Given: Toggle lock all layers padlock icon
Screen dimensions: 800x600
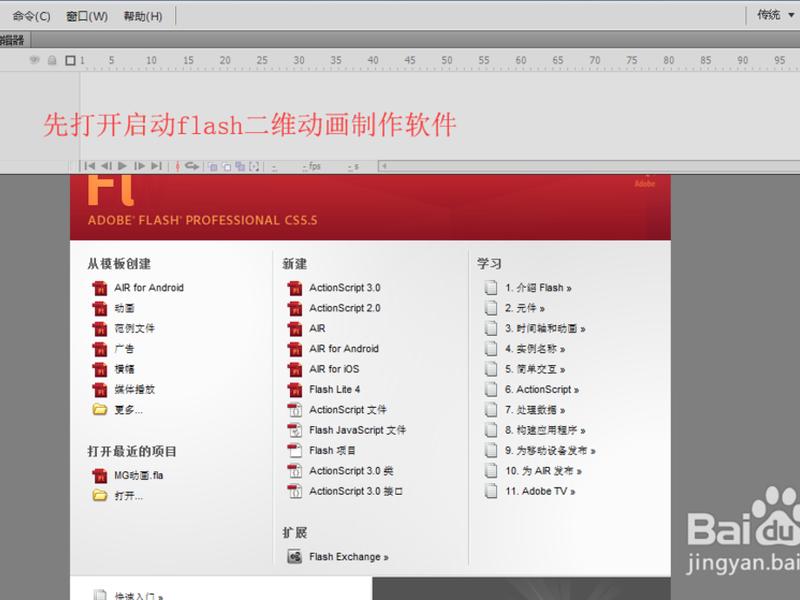Looking at the screenshot, I should click(x=52, y=60).
